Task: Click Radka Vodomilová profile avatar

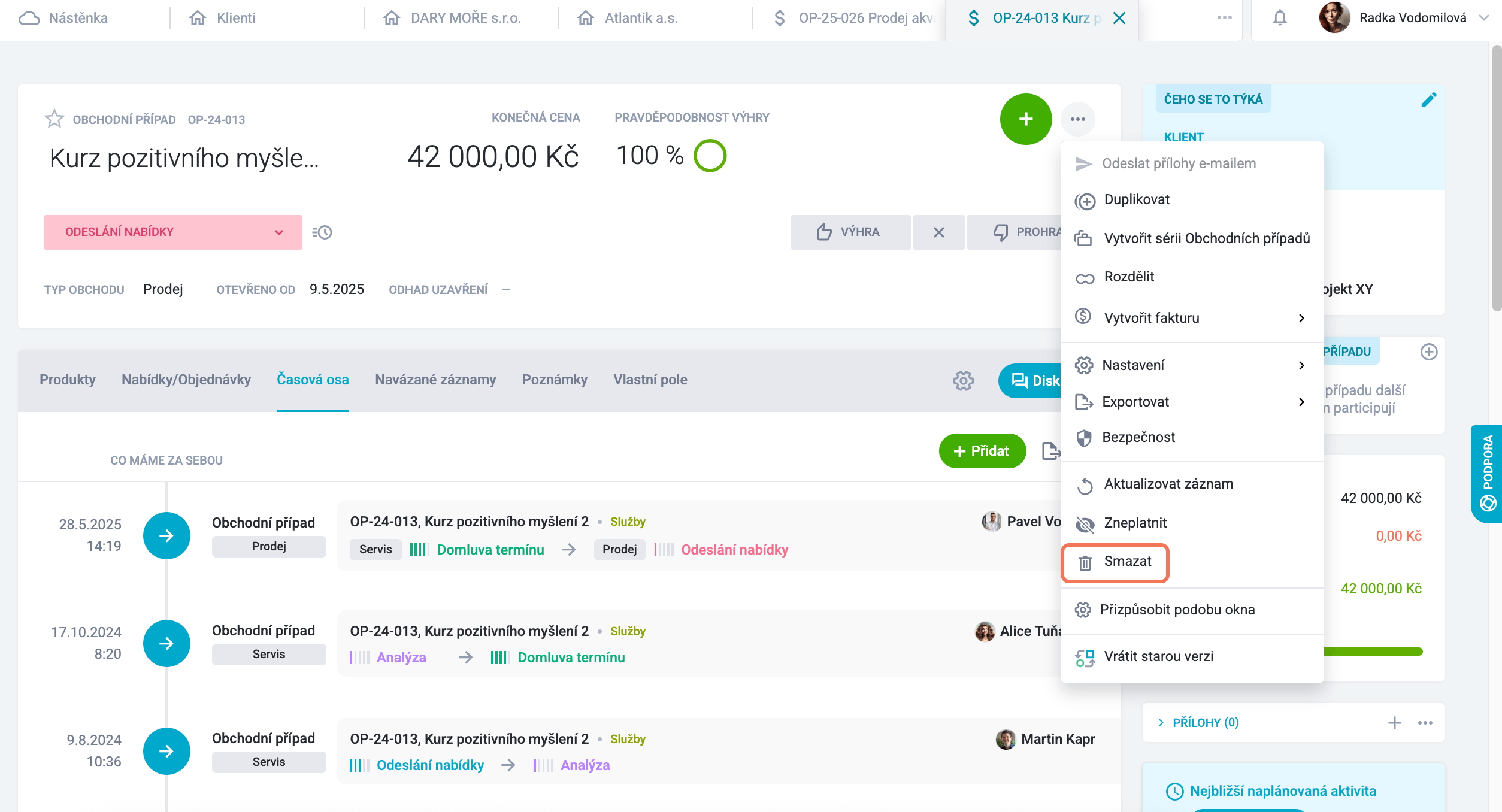Action: (x=1334, y=18)
